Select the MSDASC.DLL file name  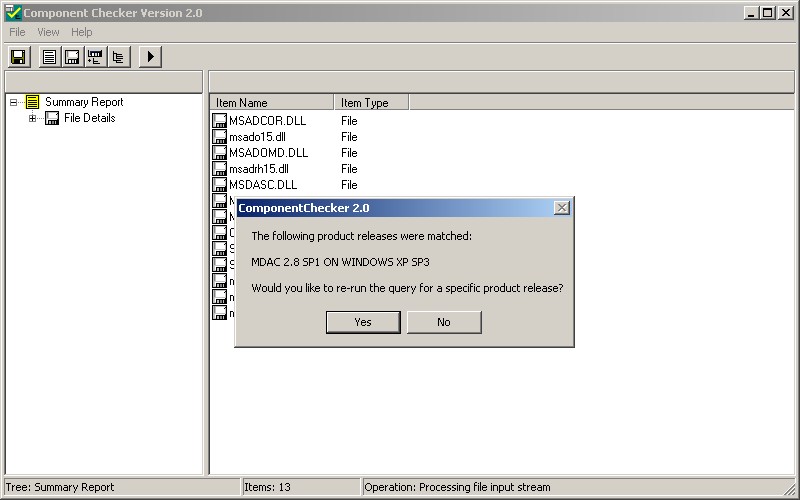pos(263,185)
